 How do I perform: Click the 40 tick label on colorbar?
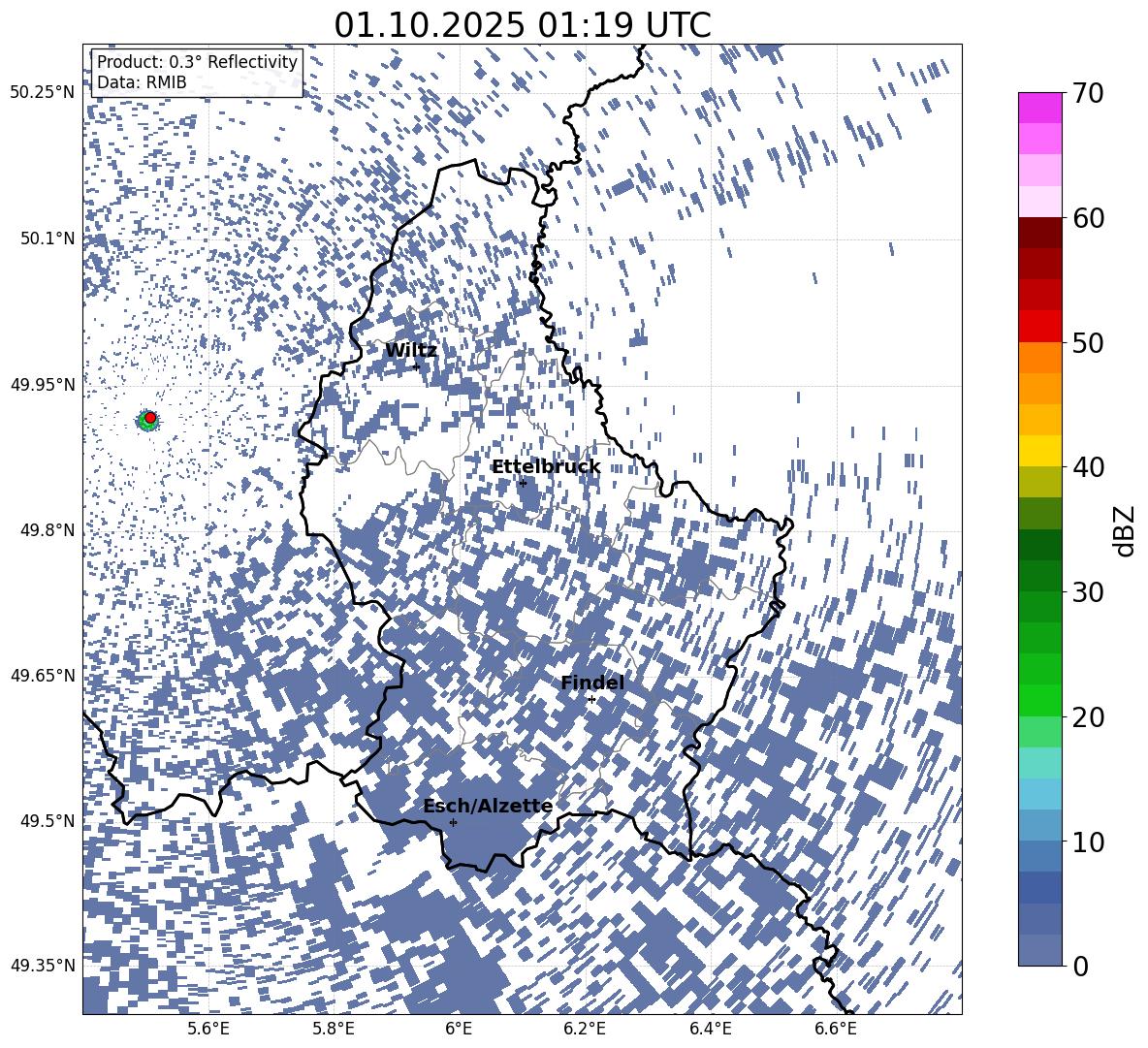(1088, 467)
